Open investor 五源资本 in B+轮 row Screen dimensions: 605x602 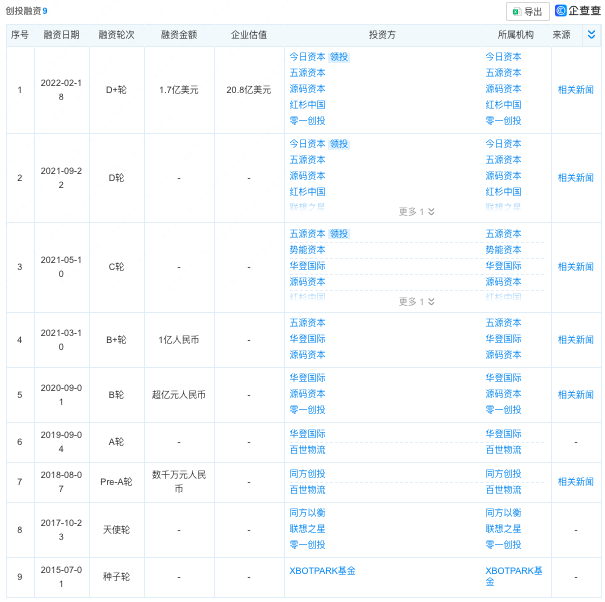(x=308, y=323)
